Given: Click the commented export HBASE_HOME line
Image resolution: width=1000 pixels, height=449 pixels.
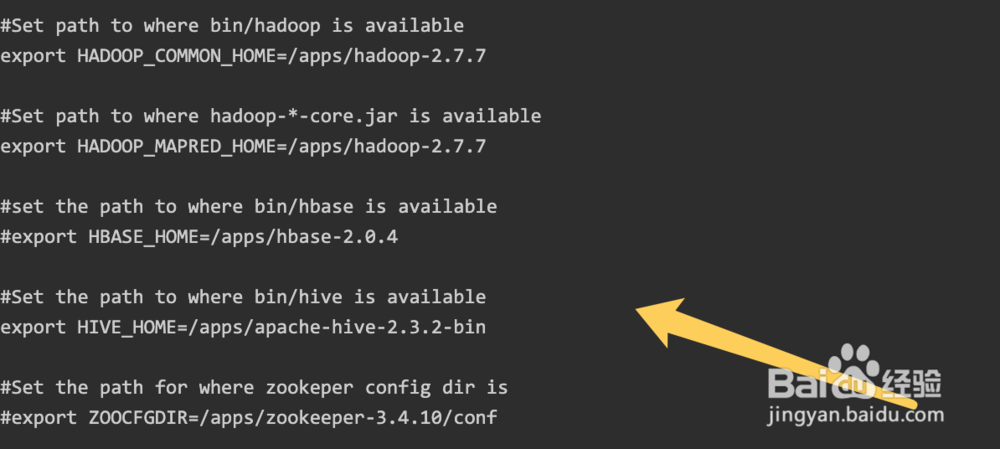Looking at the screenshot, I should click(x=199, y=237).
